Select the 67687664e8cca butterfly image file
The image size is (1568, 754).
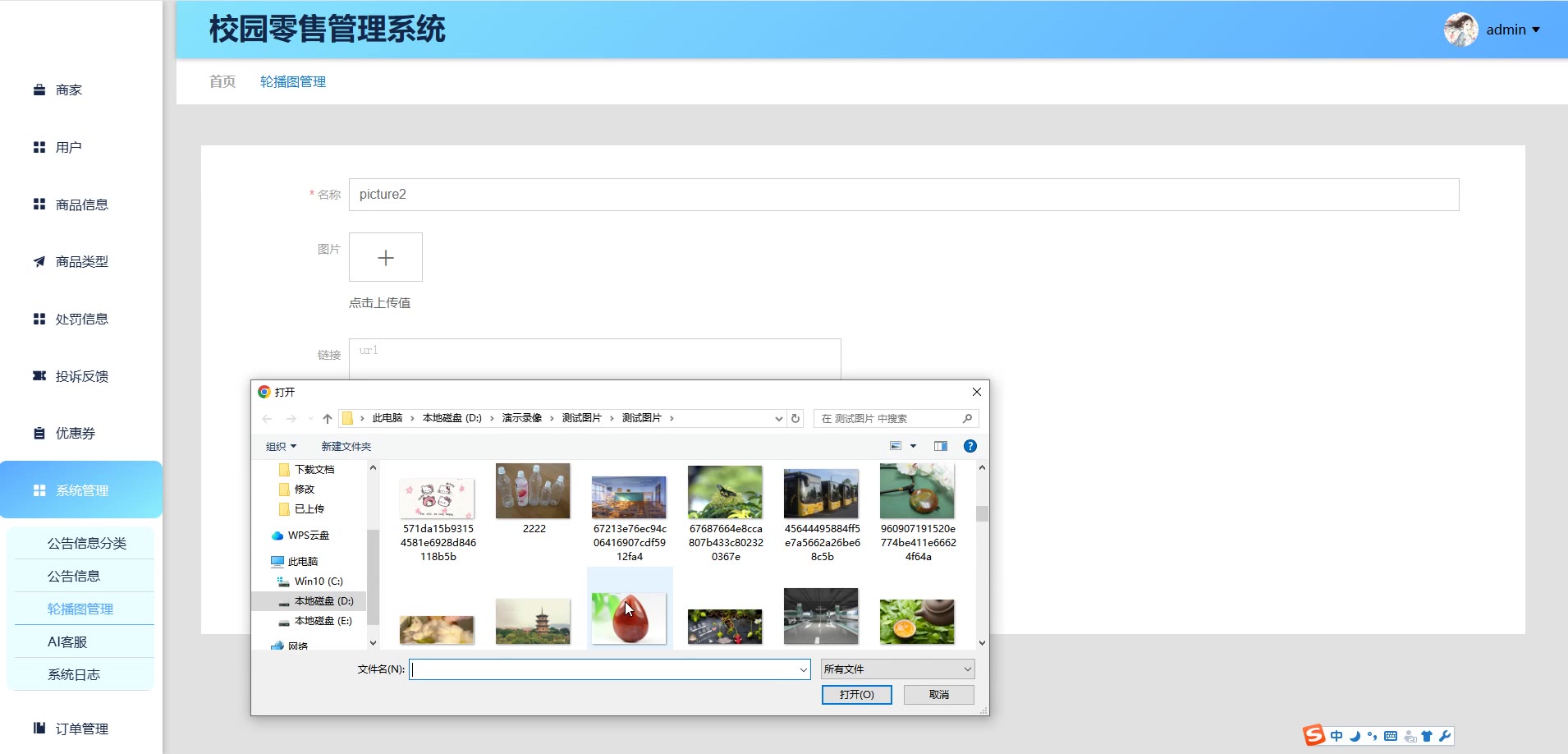click(726, 514)
